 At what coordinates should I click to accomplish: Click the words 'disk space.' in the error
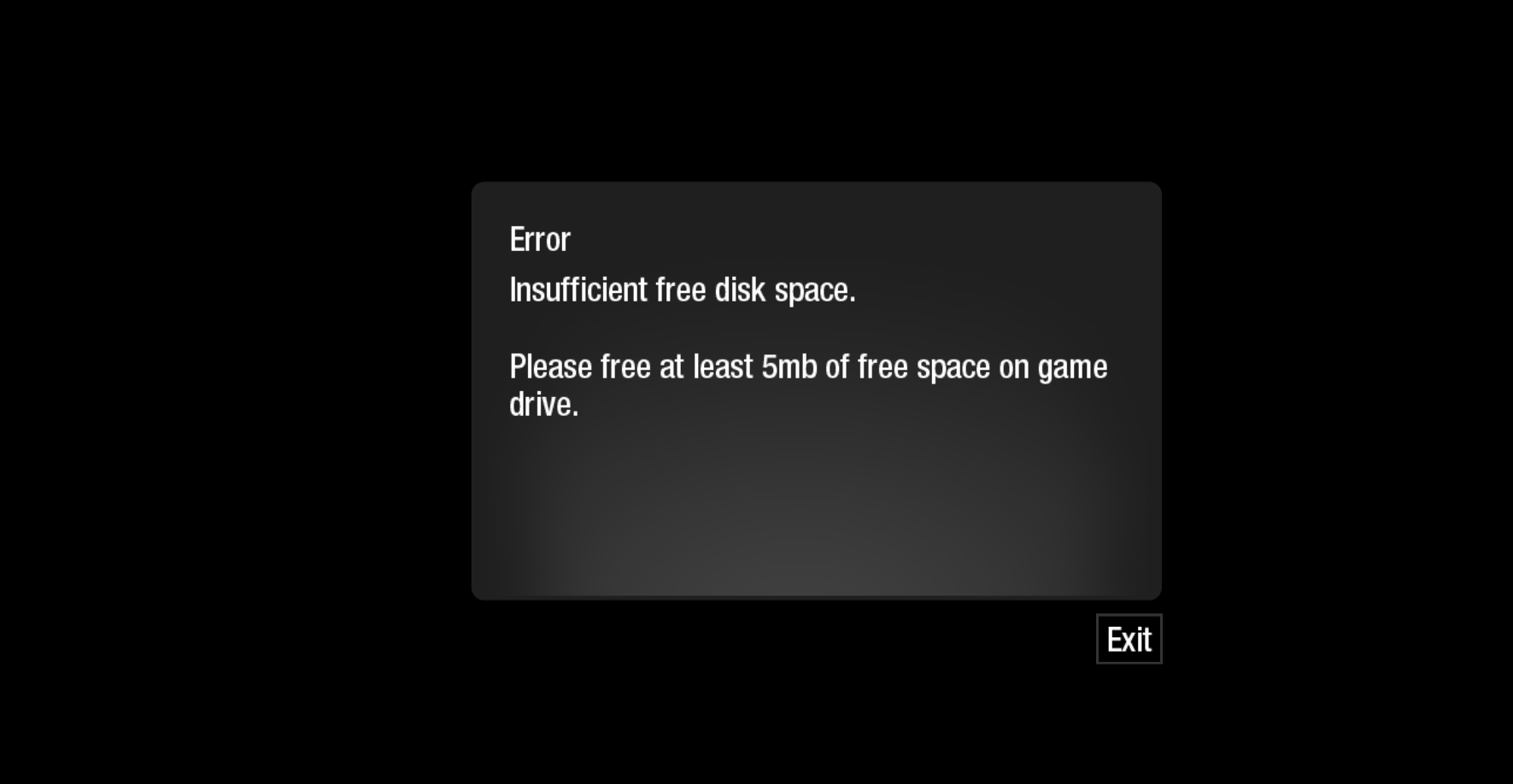[x=785, y=290]
